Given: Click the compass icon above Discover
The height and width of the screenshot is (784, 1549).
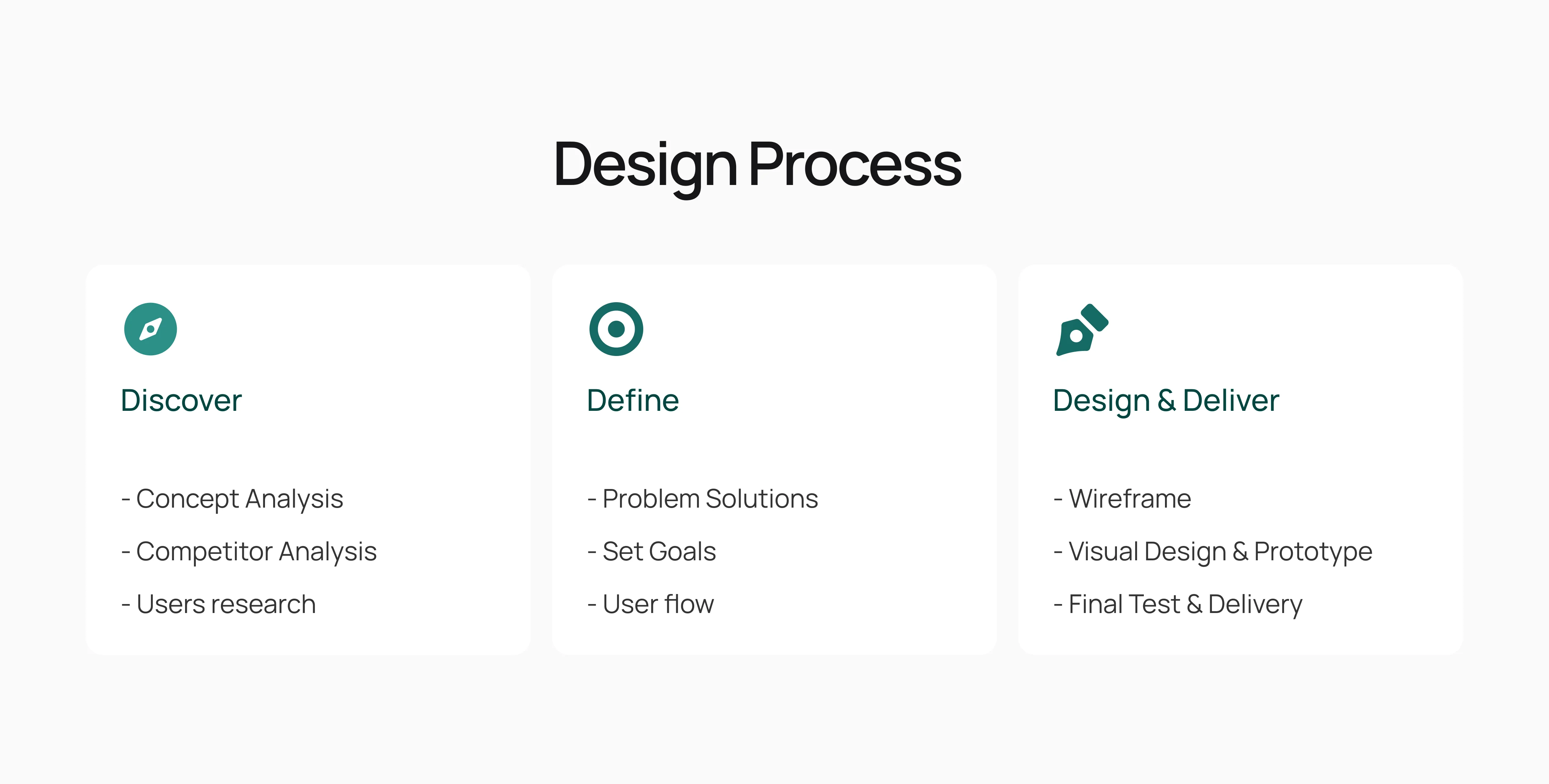Looking at the screenshot, I should (x=150, y=329).
